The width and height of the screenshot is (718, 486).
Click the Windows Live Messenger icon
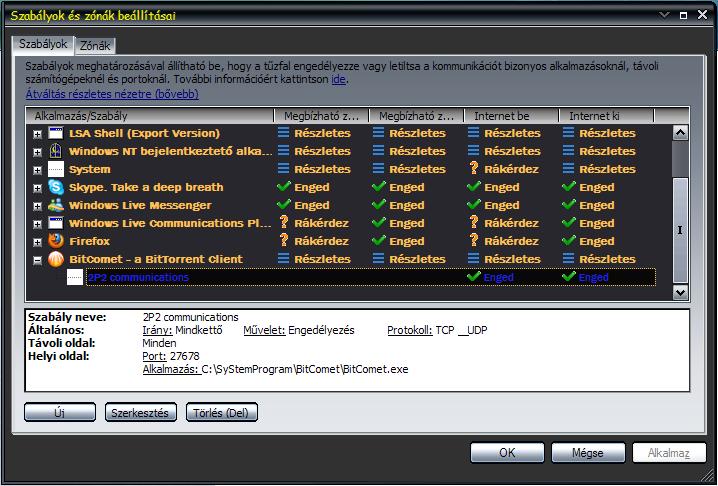56,205
